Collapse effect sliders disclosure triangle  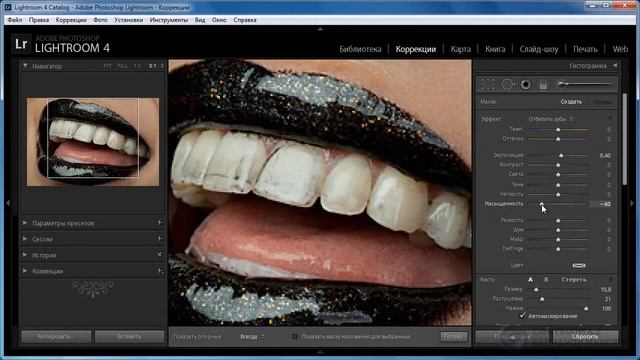point(610,119)
